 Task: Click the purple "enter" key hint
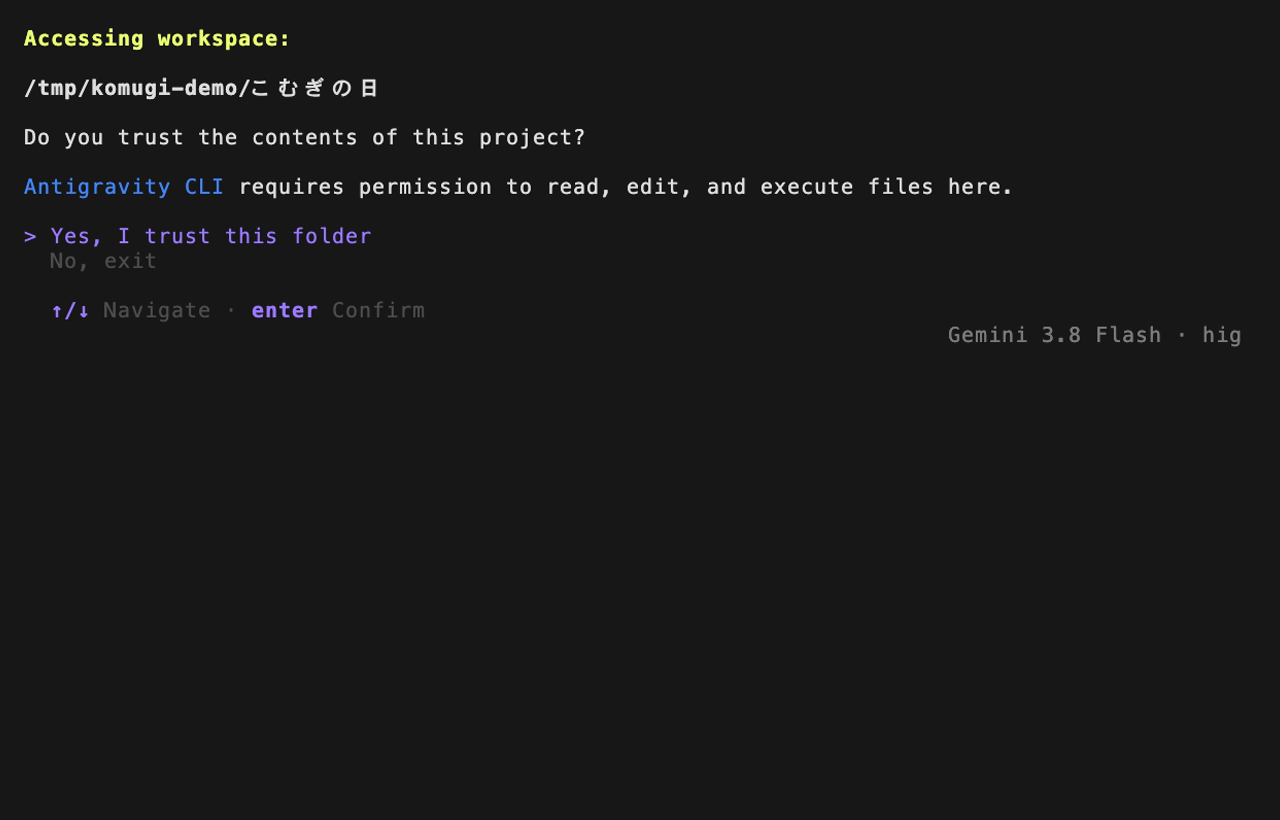pyautogui.click(x=284, y=310)
